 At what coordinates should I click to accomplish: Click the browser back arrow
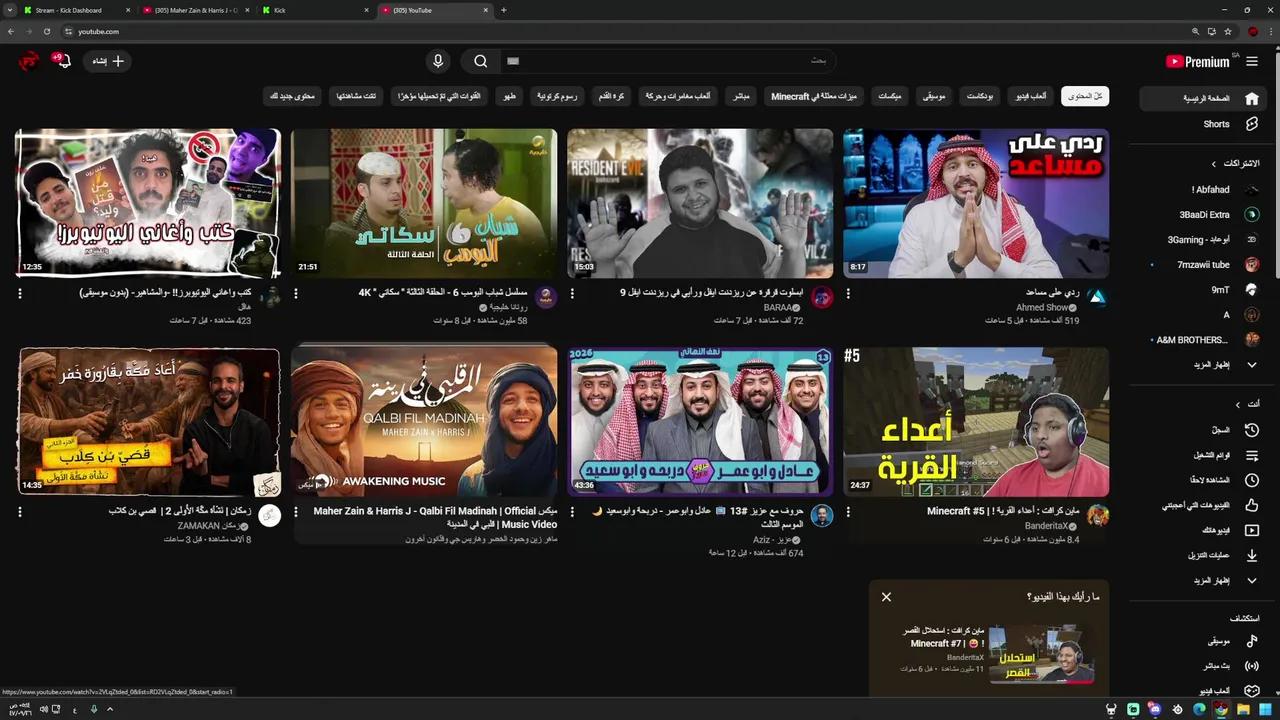point(12,31)
